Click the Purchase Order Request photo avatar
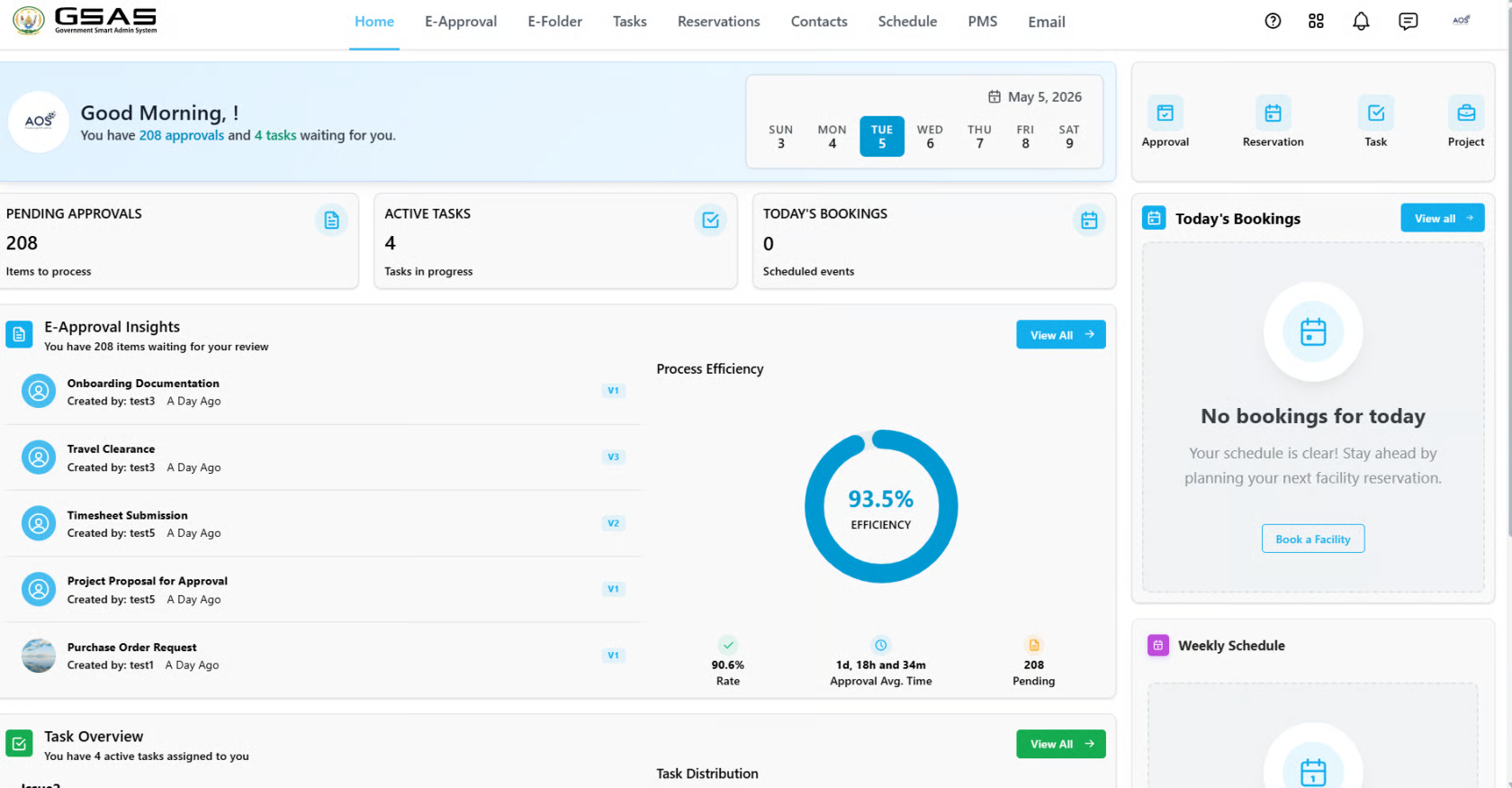This screenshot has height=788, width=1512. coord(39,656)
